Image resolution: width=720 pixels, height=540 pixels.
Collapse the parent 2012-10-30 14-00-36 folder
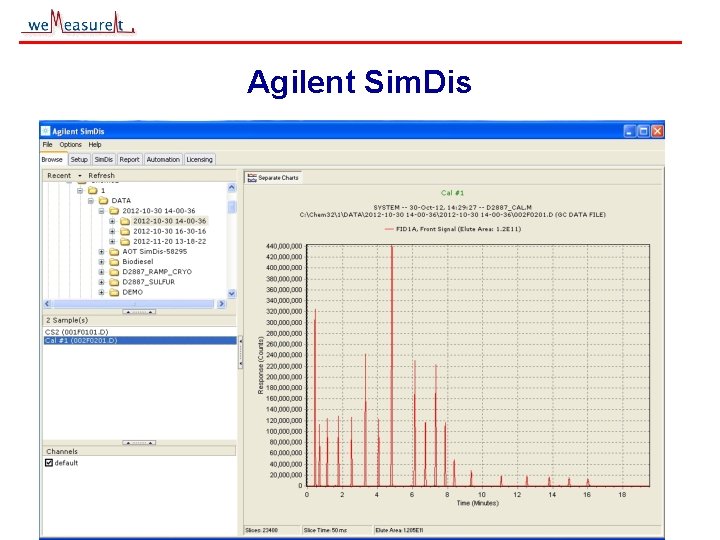pos(101,211)
